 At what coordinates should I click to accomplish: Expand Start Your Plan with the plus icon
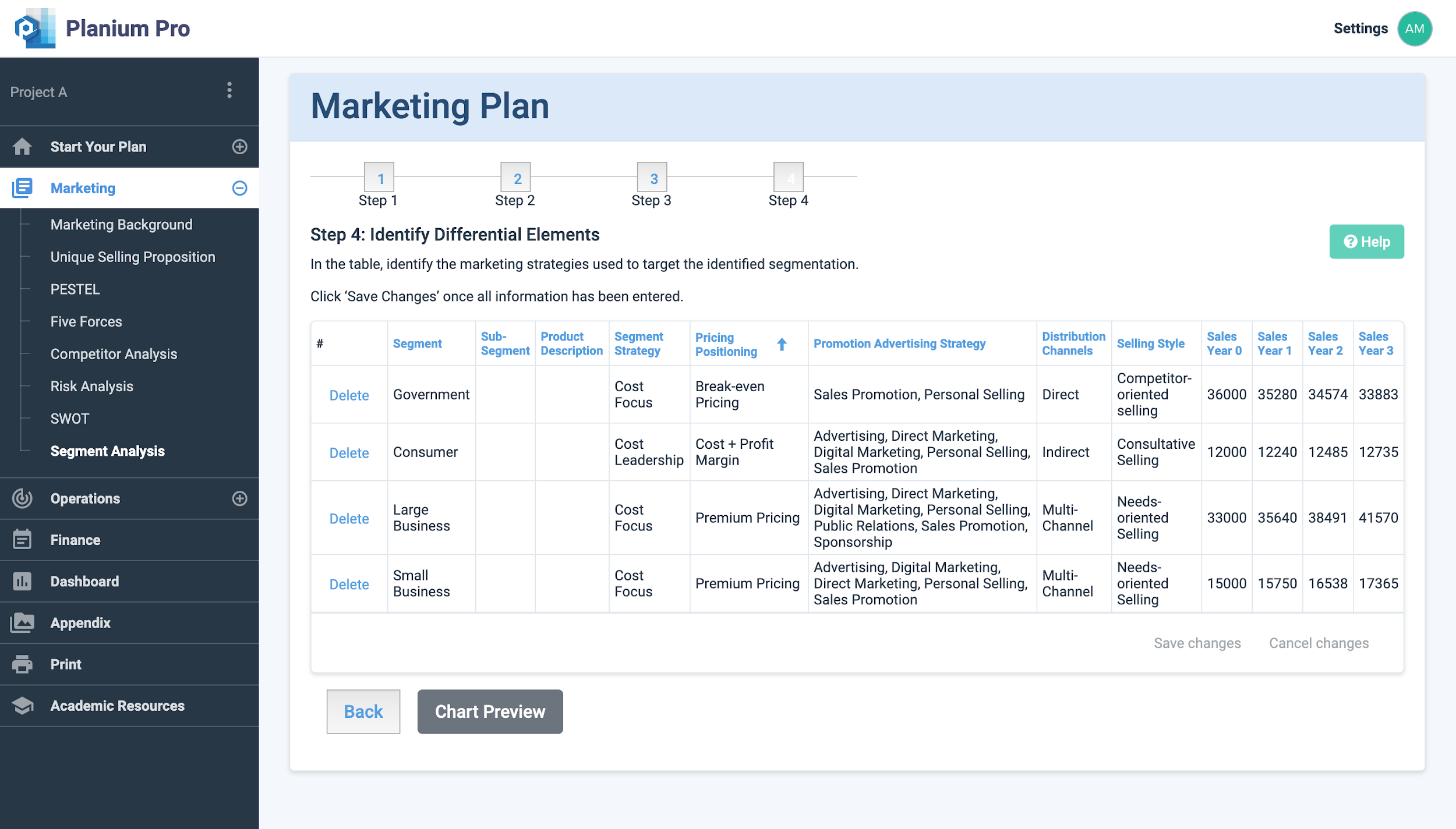[239, 147]
